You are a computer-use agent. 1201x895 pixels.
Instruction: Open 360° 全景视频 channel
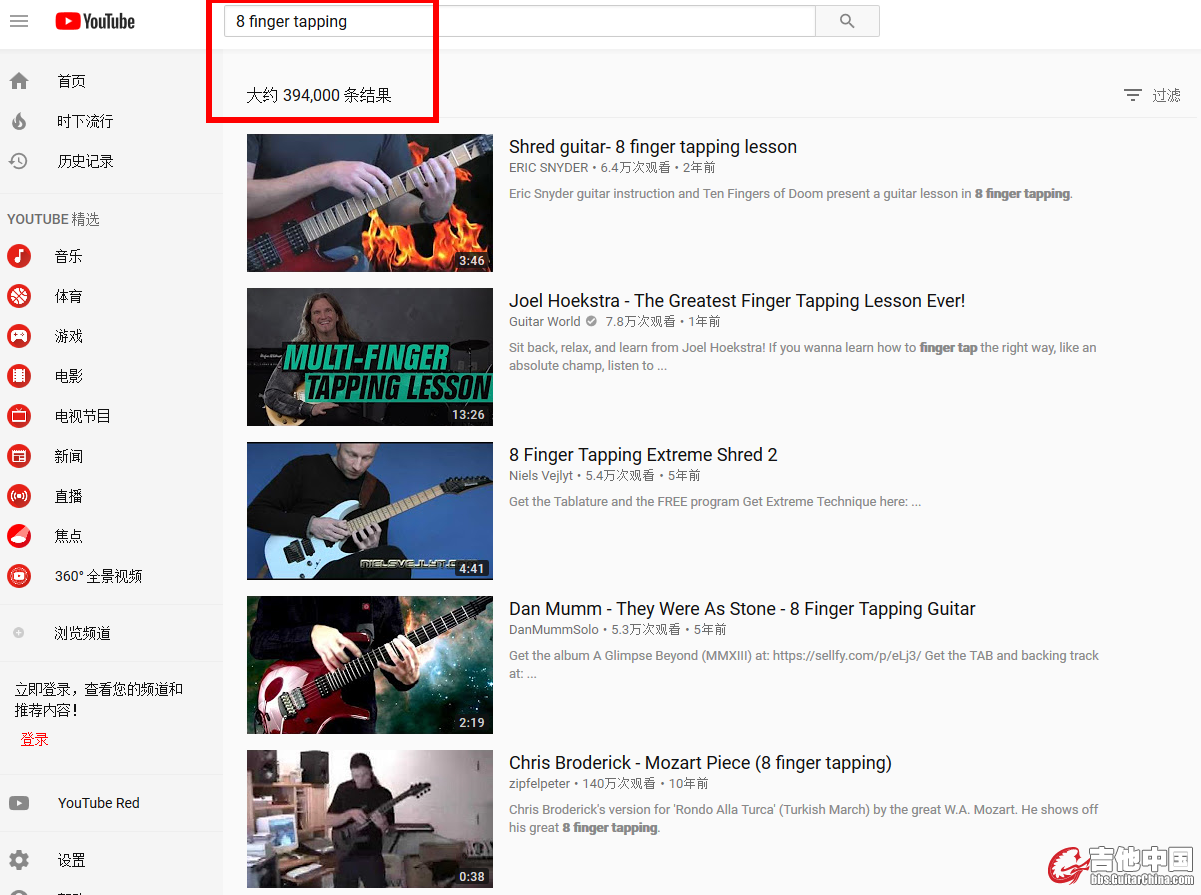coord(98,576)
